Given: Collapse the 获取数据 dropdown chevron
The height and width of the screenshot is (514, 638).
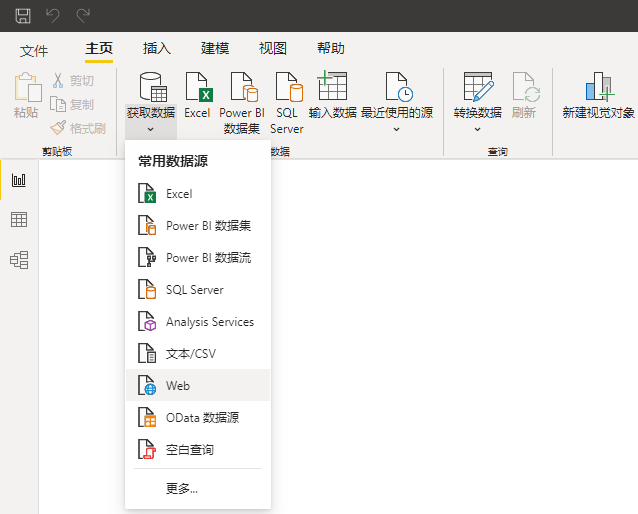Looking at the screenshot, I should [x=151, y=129].
